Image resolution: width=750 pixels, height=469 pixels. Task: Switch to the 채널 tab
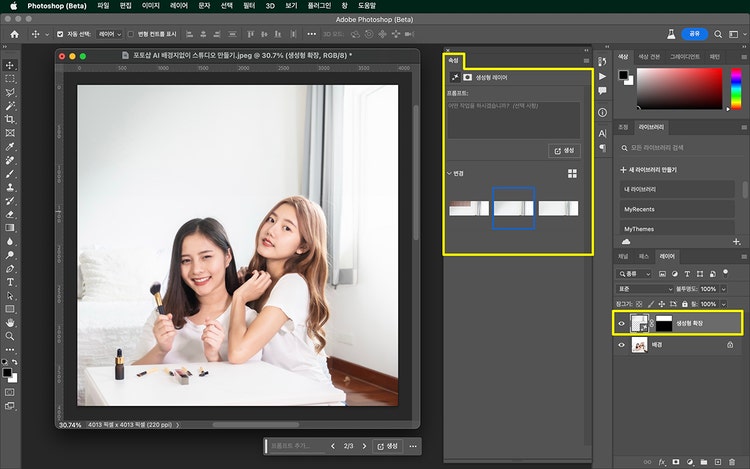(x=623, y=257)
